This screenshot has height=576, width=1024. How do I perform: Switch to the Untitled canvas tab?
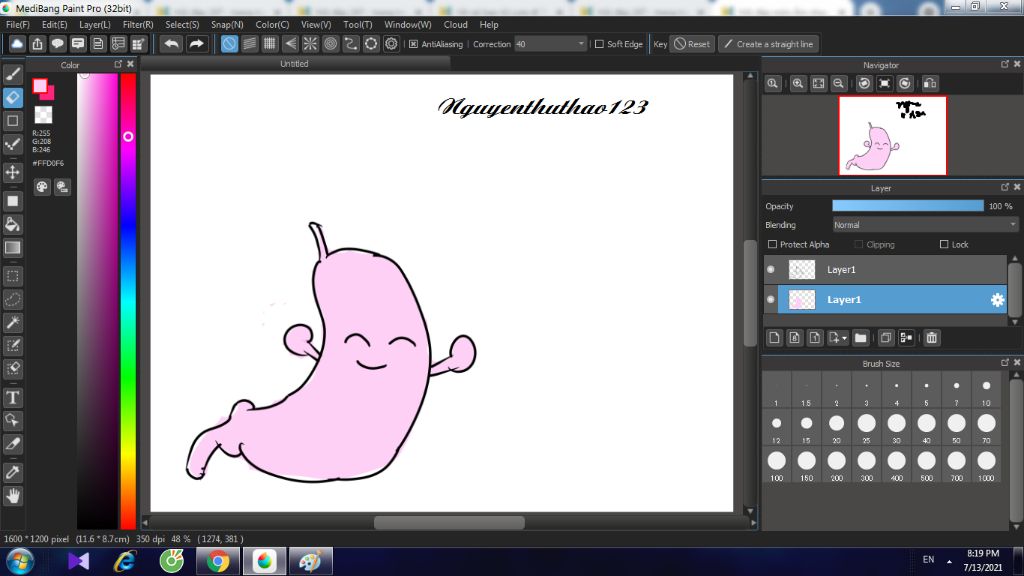pyautogui.click(x=295, y=63)
